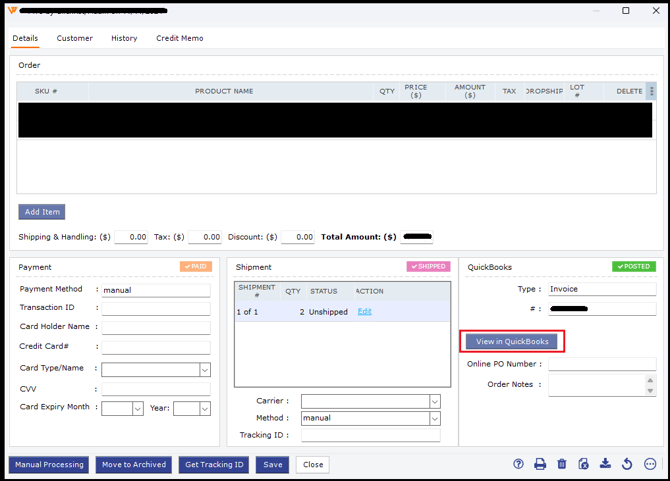The height and width of the screenshot is (481, 670).
Task: Click the Tracking ID input field
Action: click(x=370, y=435)
